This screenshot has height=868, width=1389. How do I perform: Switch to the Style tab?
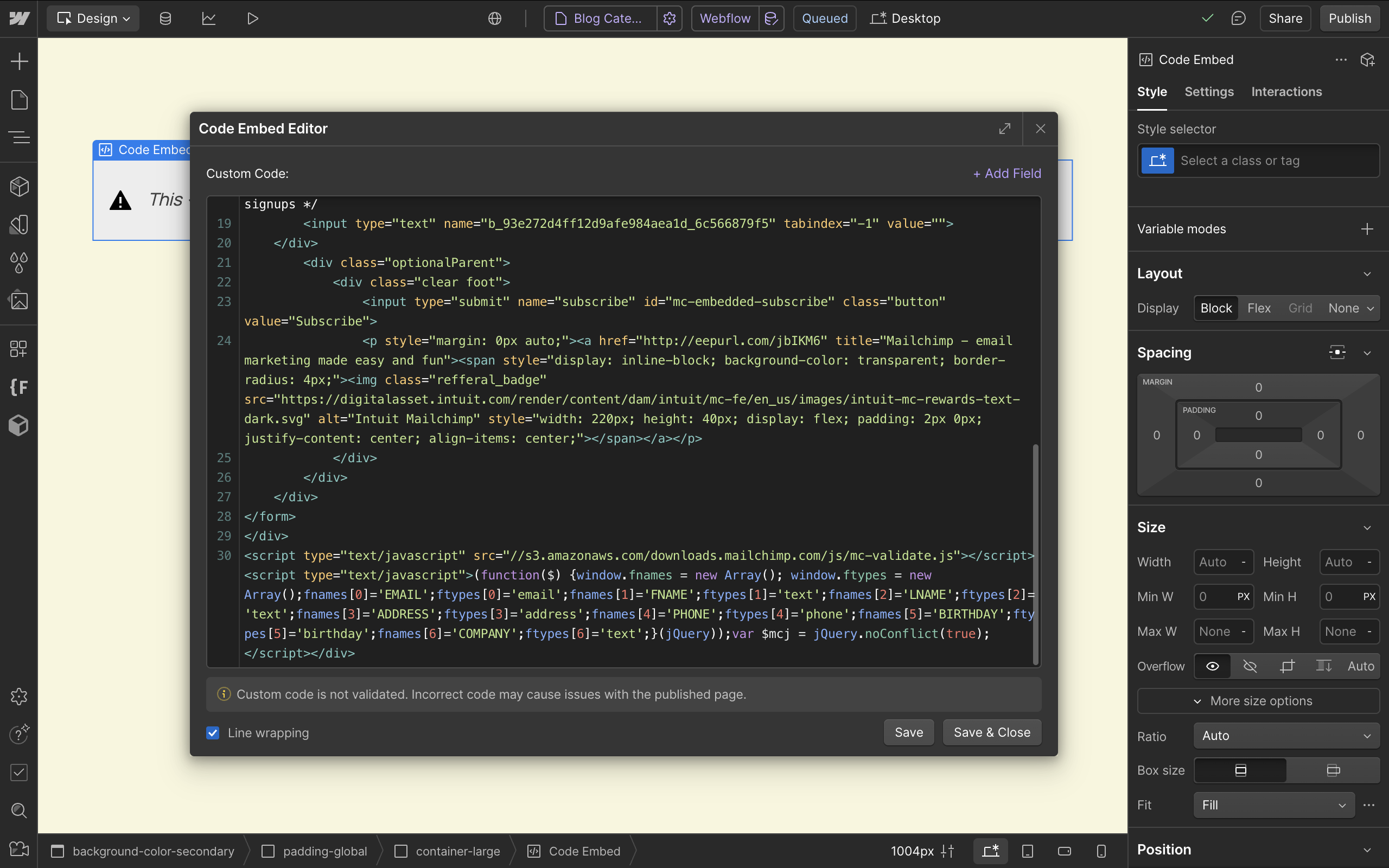1151,92
